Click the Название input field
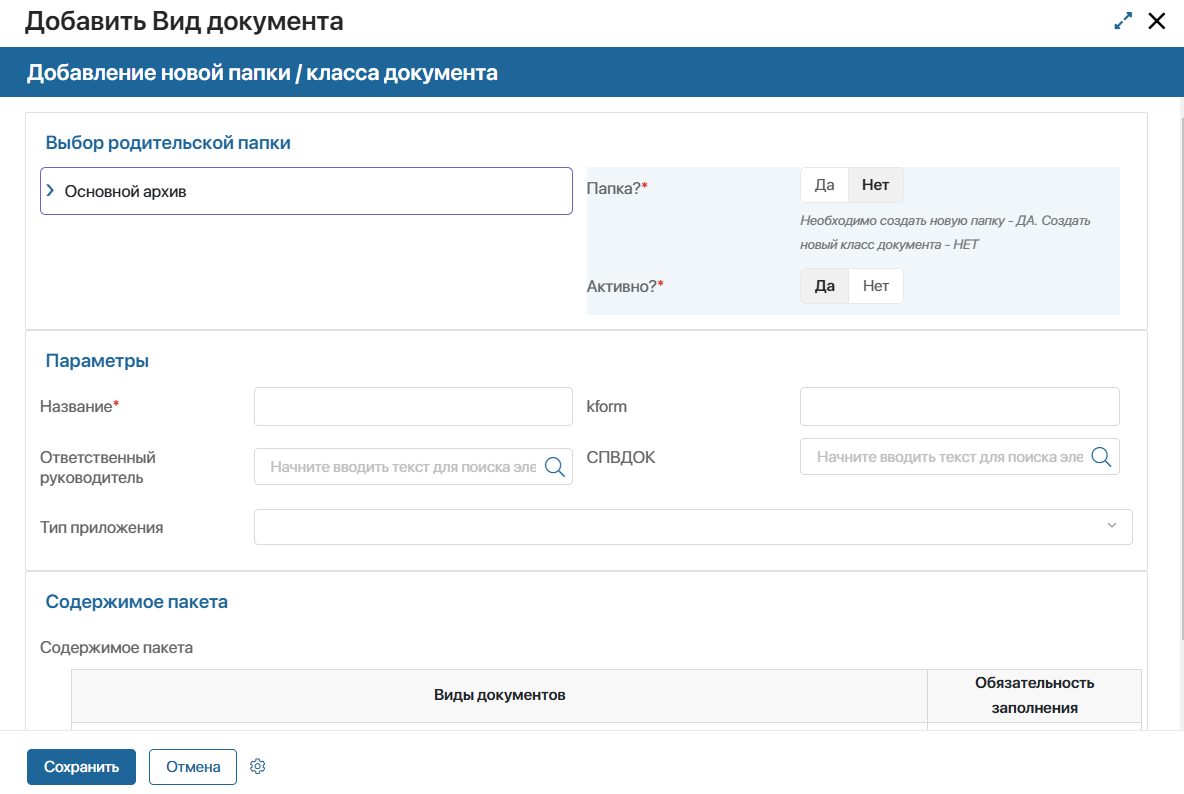Screen dimensions: 1184x794 [413, 407]
